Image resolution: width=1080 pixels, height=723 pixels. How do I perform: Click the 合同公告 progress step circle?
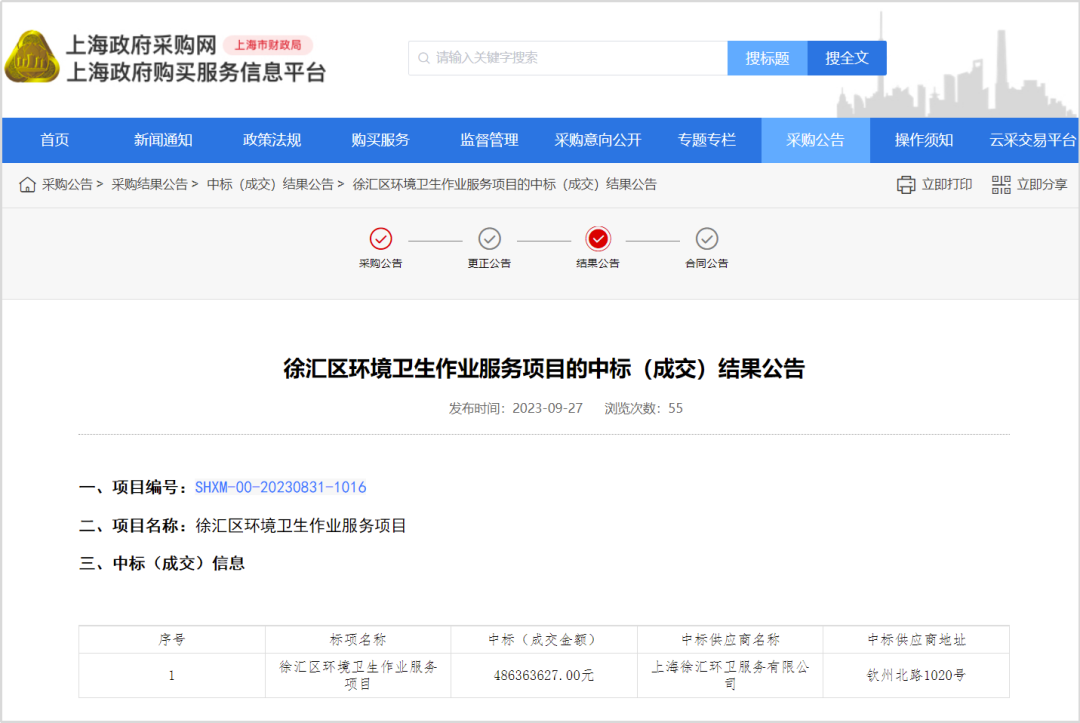(x=707, y=240)
